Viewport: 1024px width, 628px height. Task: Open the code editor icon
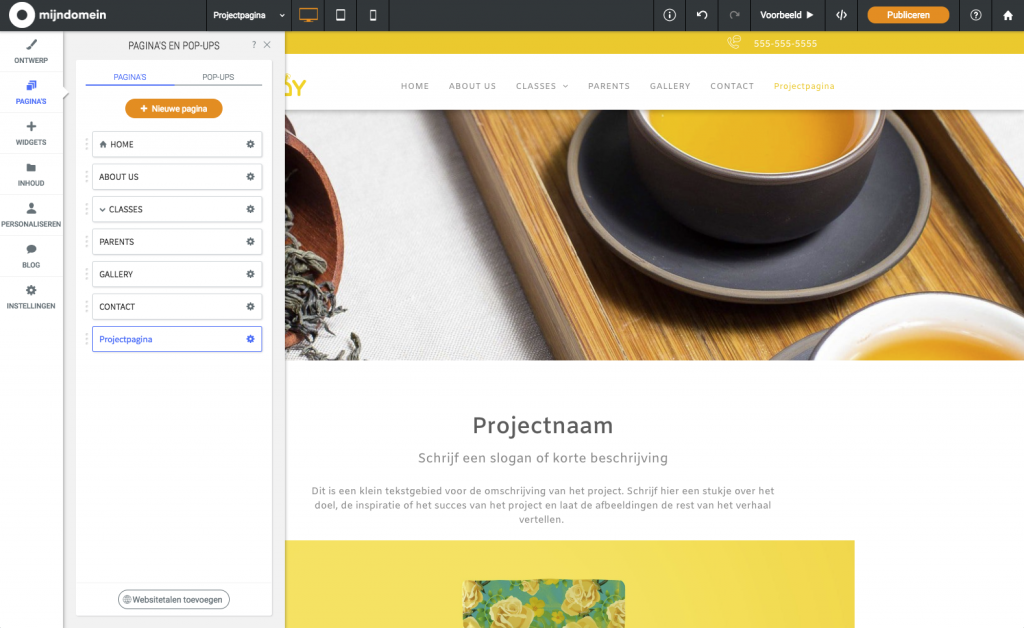(x=841, y=15)
